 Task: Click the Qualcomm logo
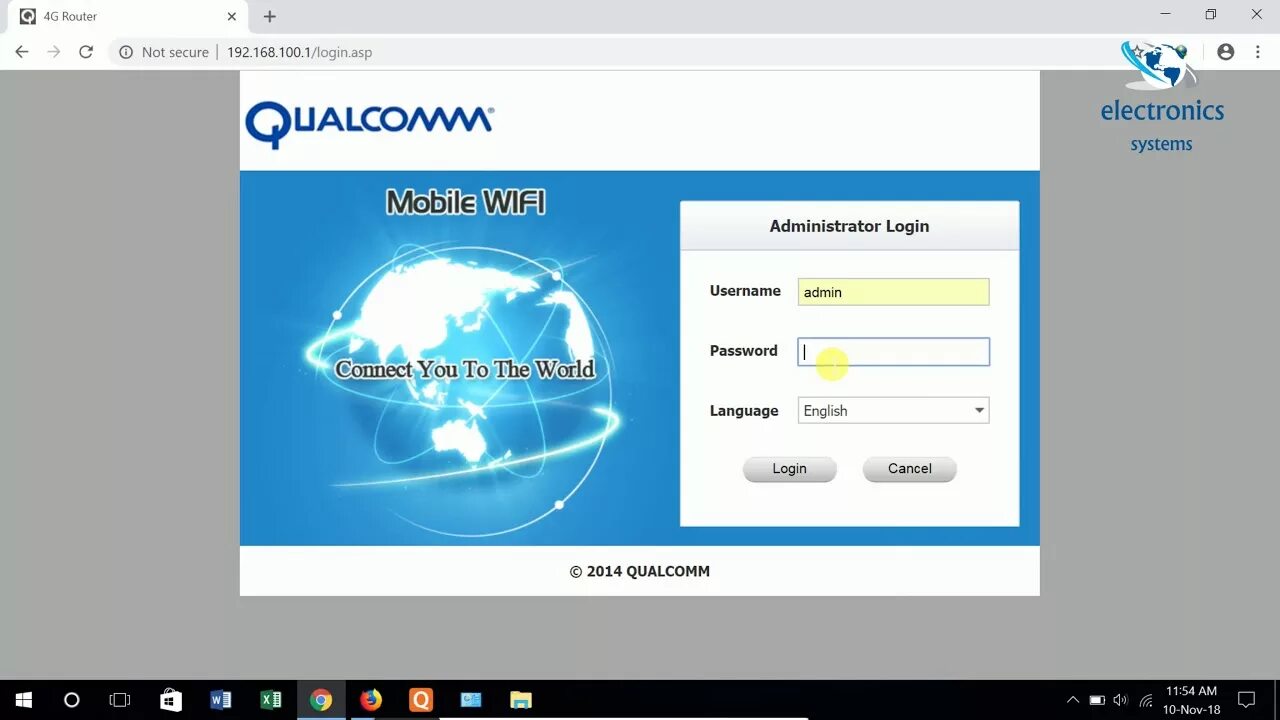[369, 124]
